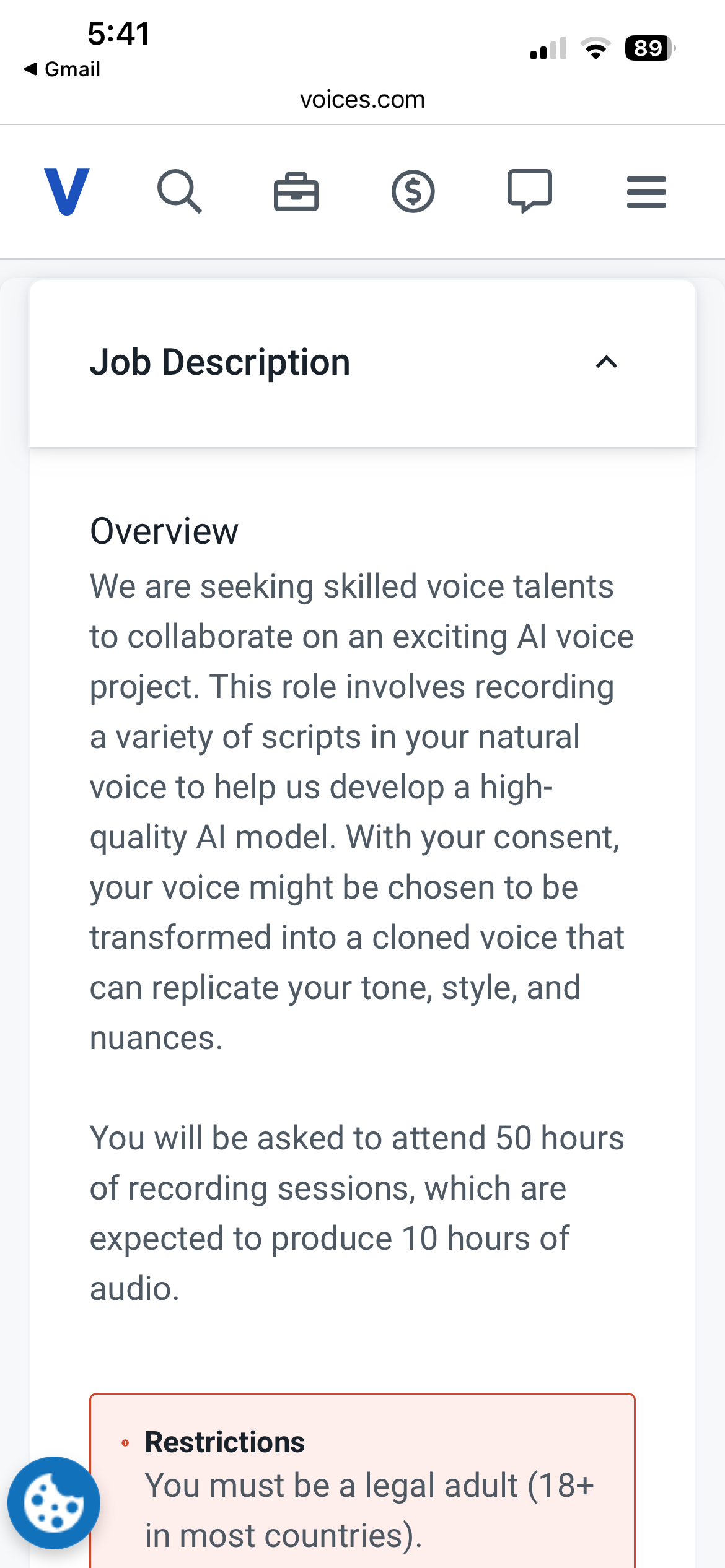Screen dimensions: 725x1568
Task: Open messages via the speech bubble icon
Action: coord(530,191)
